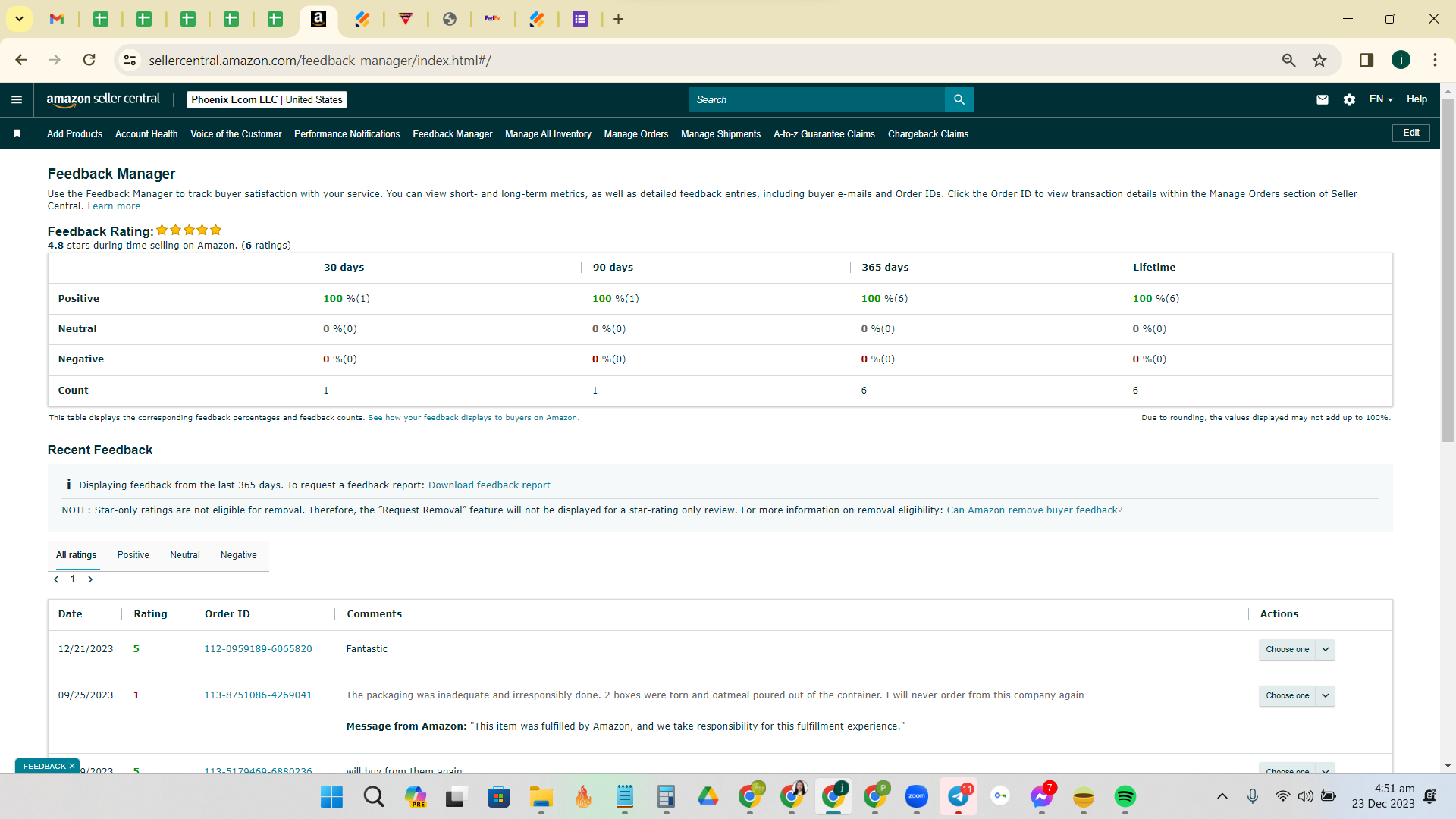Open File Explorer from the taskbar

541,797
